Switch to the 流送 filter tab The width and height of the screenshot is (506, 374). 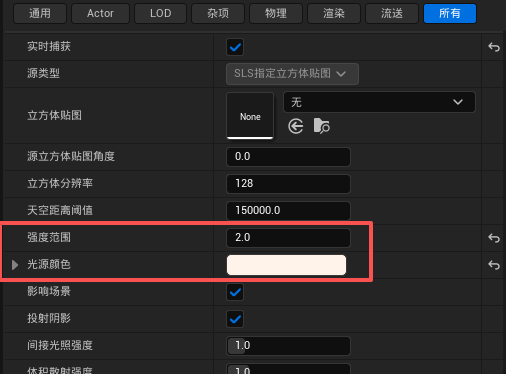[392, 13]
